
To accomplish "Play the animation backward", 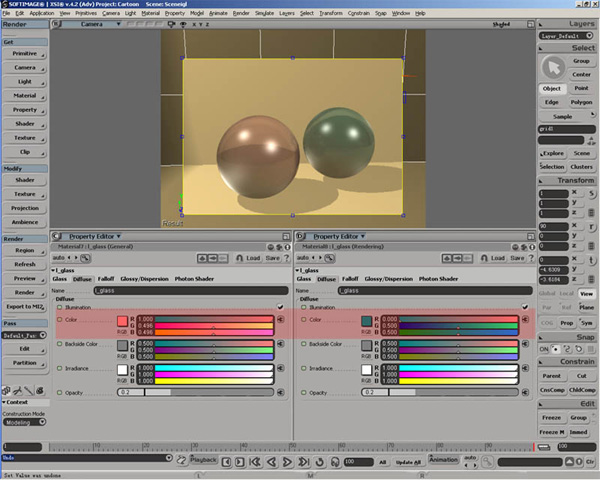I will pyautogui.click(x=271, y=462).
